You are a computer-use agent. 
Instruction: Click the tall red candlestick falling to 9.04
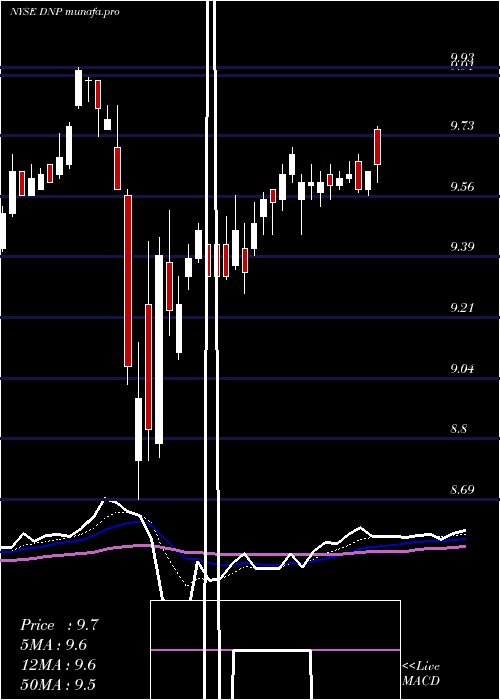click(128, 281)
